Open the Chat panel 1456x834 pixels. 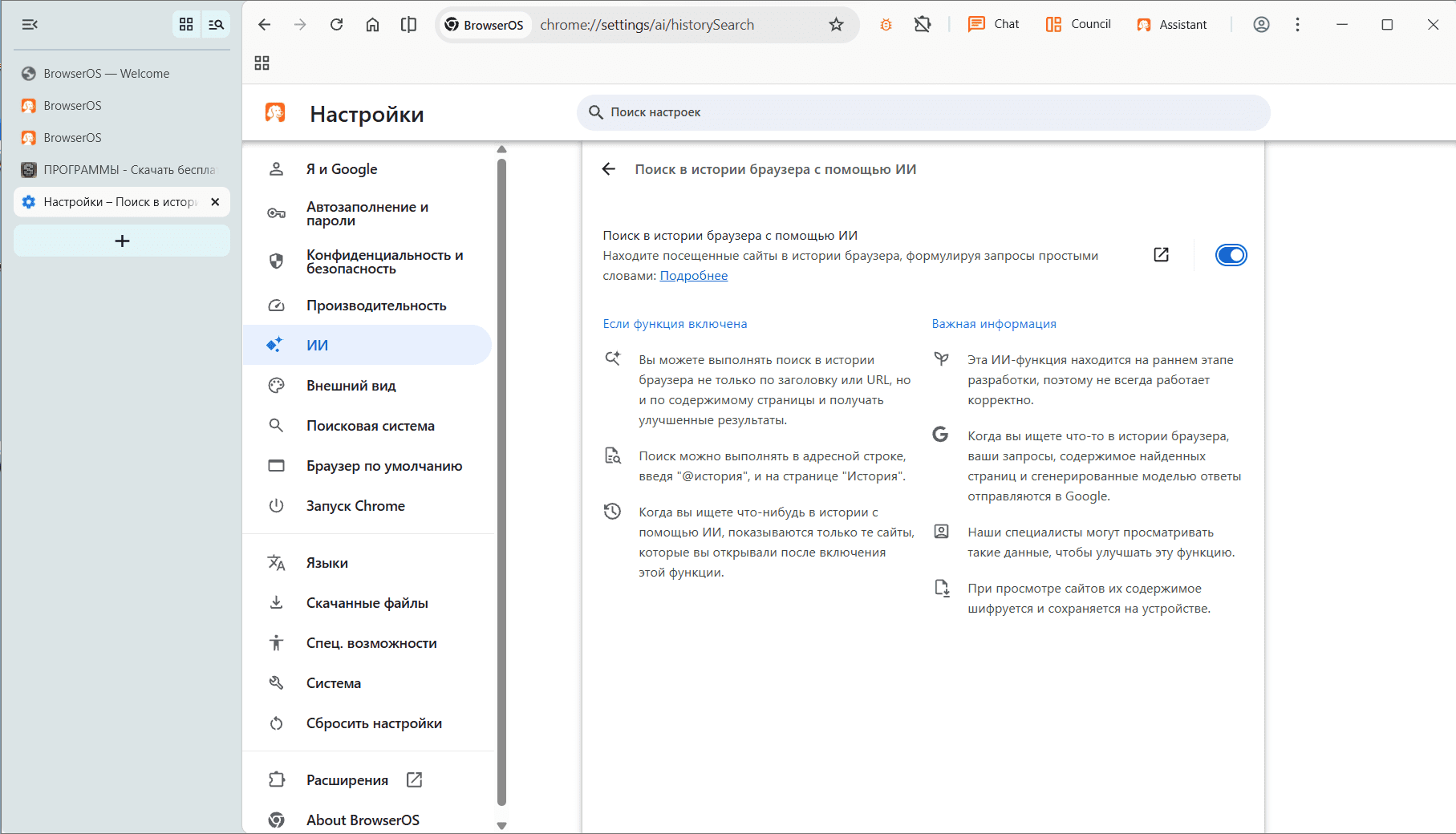coord(993,25)
